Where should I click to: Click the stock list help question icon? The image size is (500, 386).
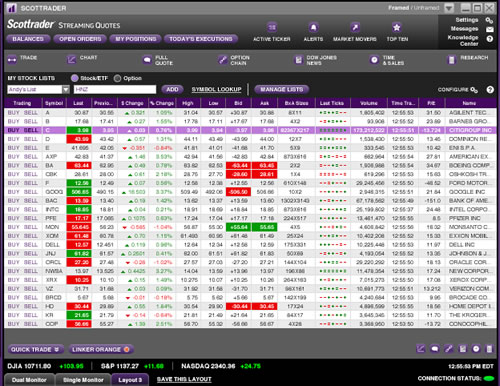[490, 89]
